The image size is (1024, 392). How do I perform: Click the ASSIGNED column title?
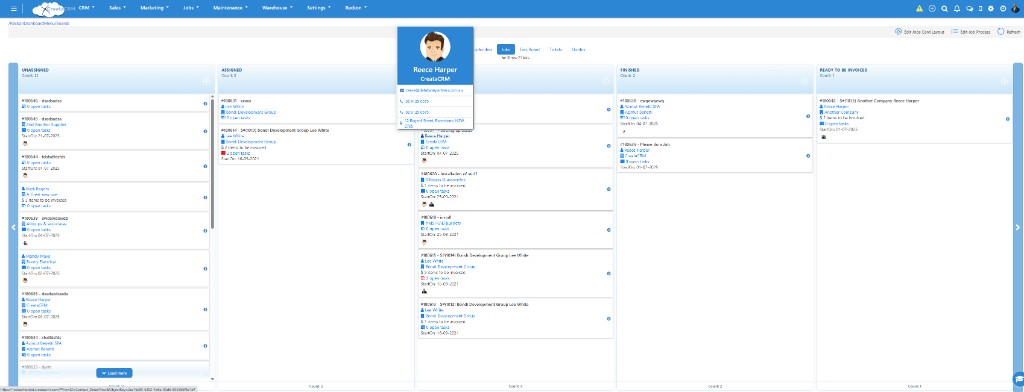[232, 70]
